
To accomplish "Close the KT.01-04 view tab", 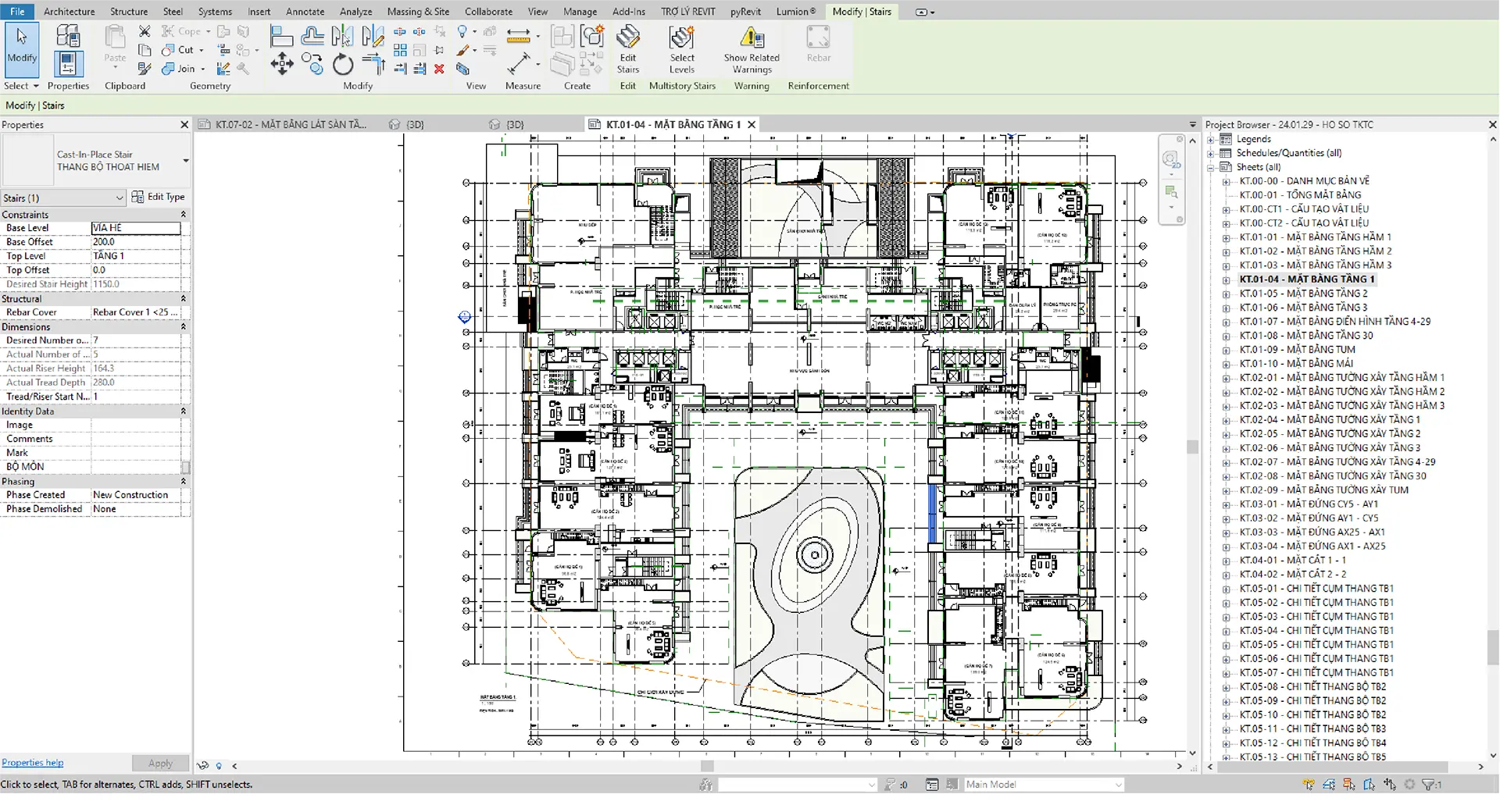I will (752, 125).
